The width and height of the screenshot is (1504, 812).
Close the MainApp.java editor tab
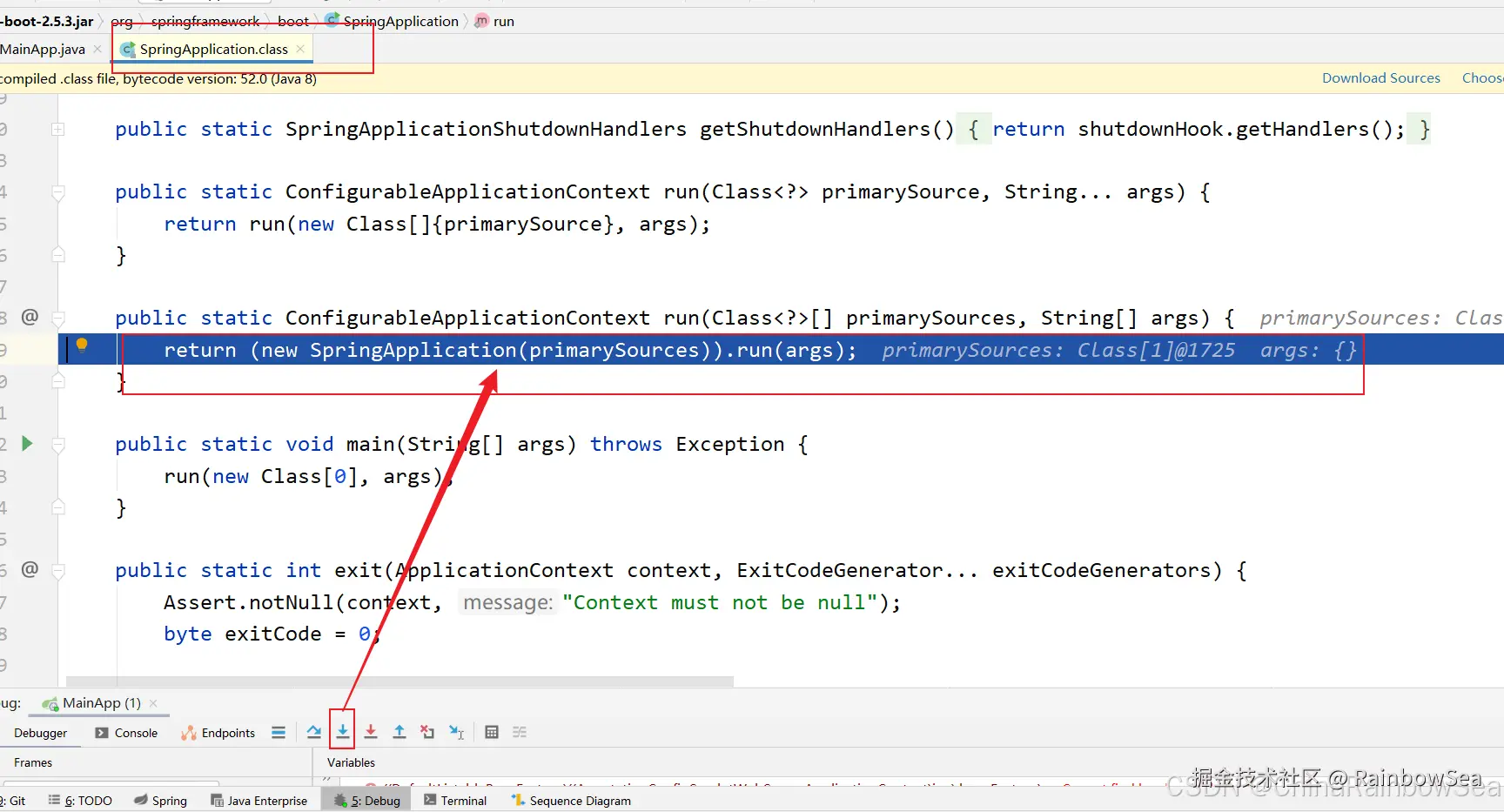click(x=97, y=49)
